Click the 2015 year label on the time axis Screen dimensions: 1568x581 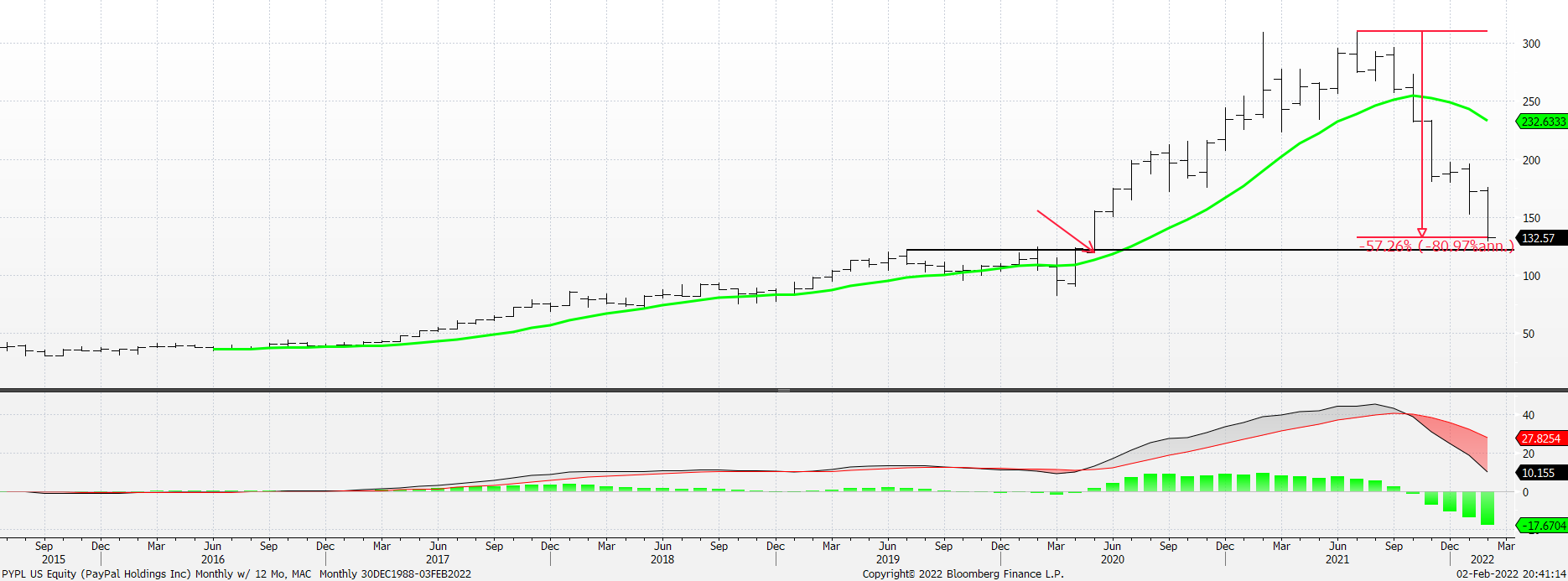[54, 559]
